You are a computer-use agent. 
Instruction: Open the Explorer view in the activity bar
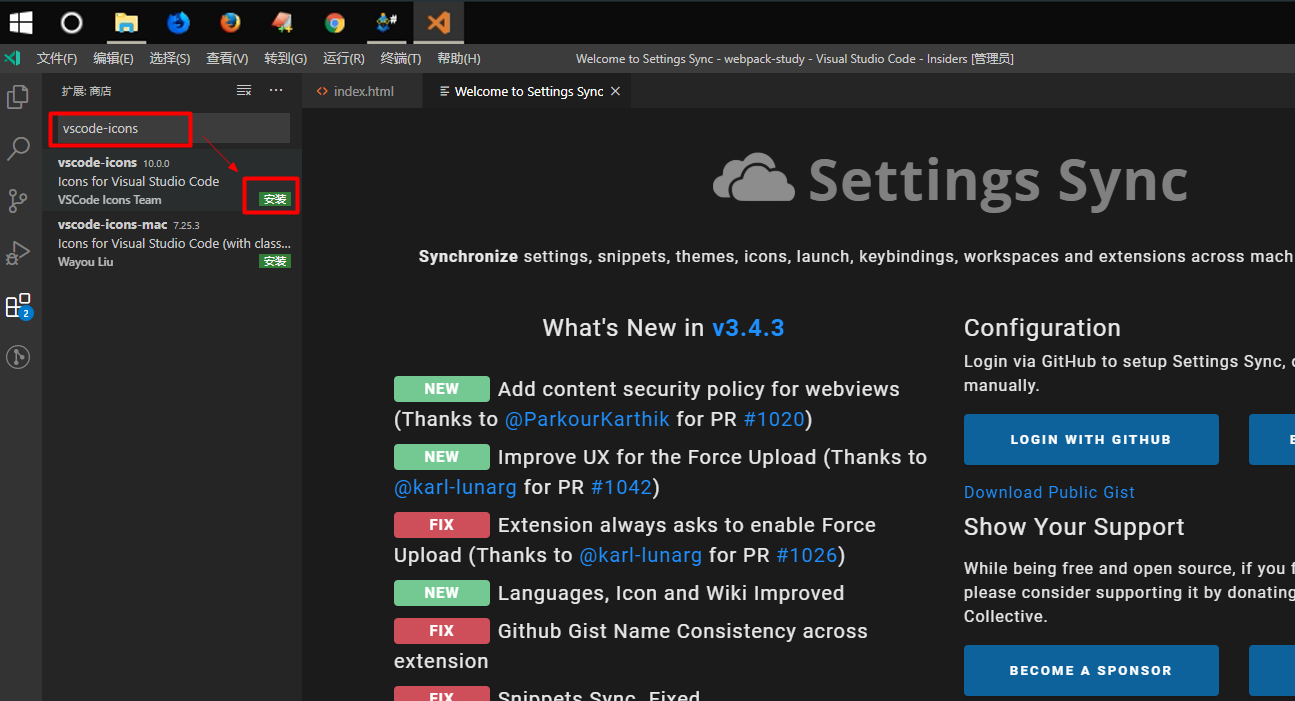tap(18, 96)
